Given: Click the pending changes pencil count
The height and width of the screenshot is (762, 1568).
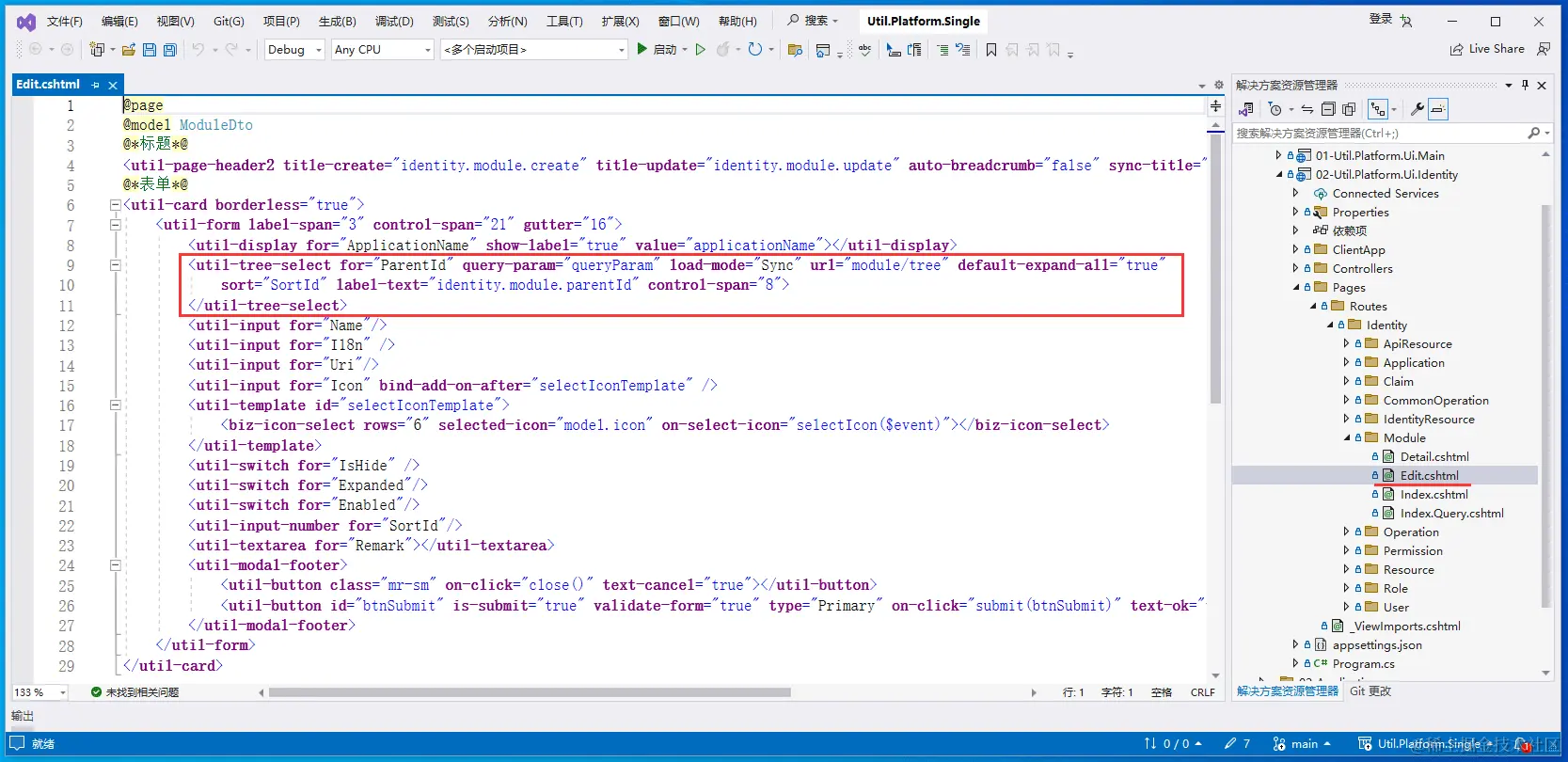Looking at the screenshot, I should 1237,744.
